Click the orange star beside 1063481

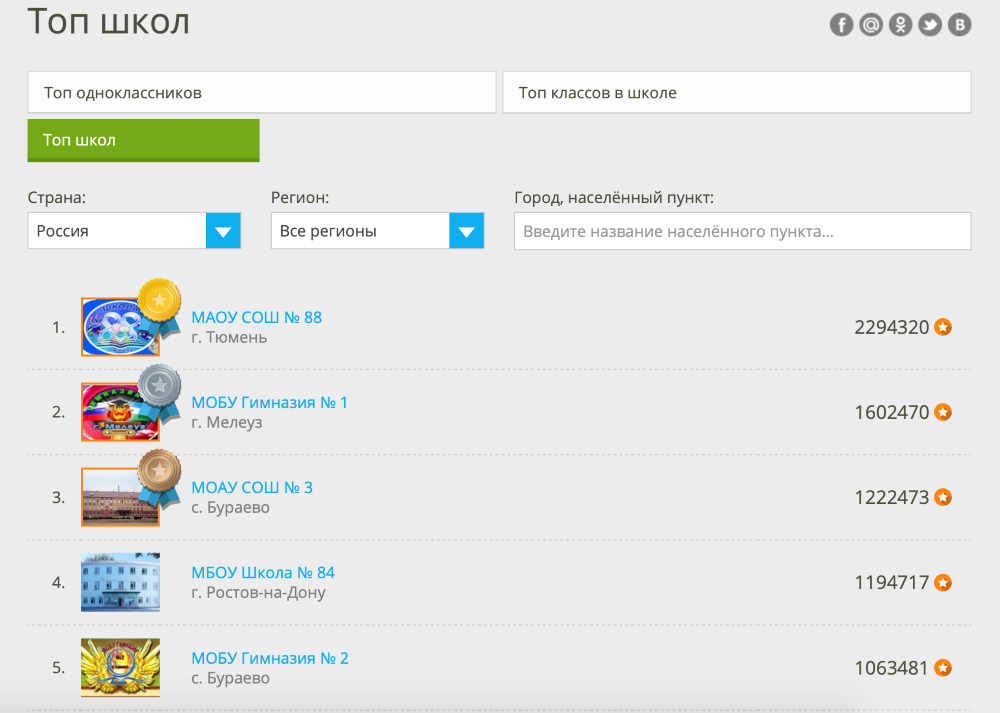point(943,668)
